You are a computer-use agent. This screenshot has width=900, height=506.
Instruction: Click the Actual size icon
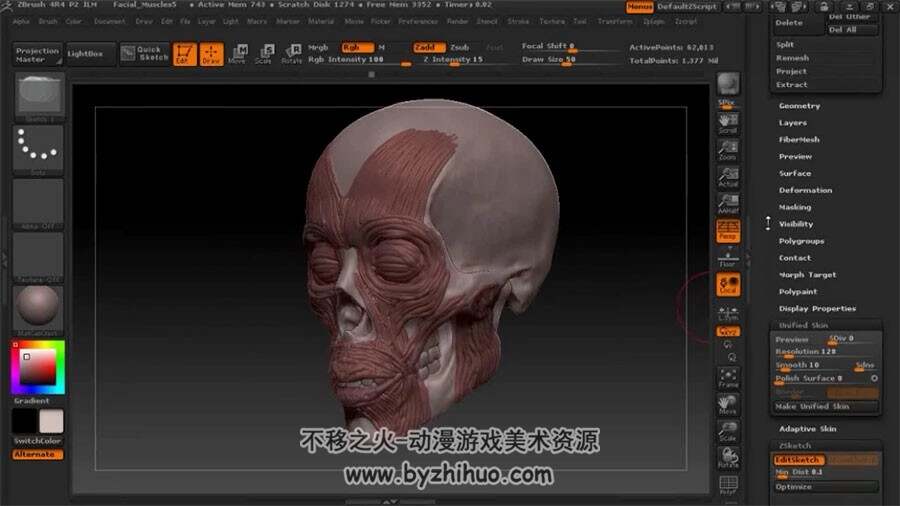click(x=728, y=177)
